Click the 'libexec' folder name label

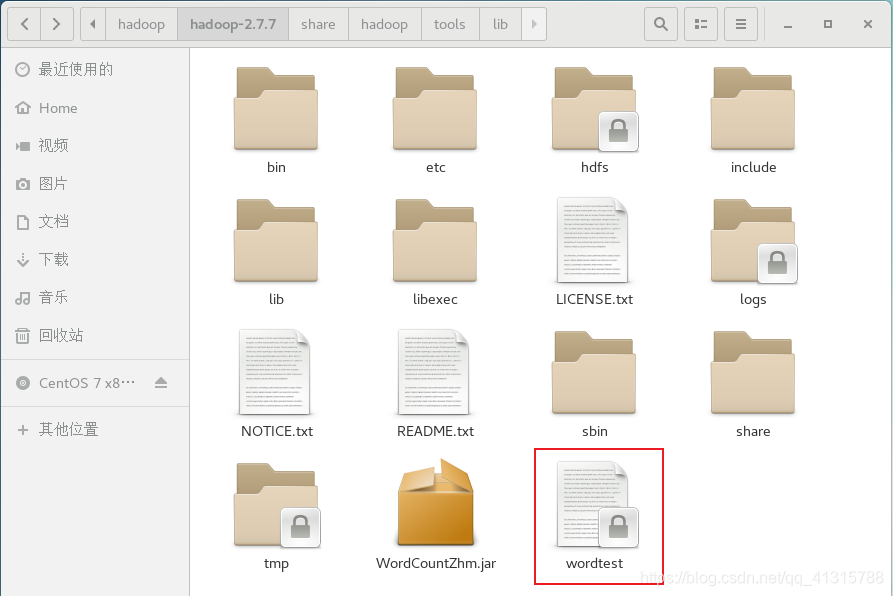(x=435, y=299)
